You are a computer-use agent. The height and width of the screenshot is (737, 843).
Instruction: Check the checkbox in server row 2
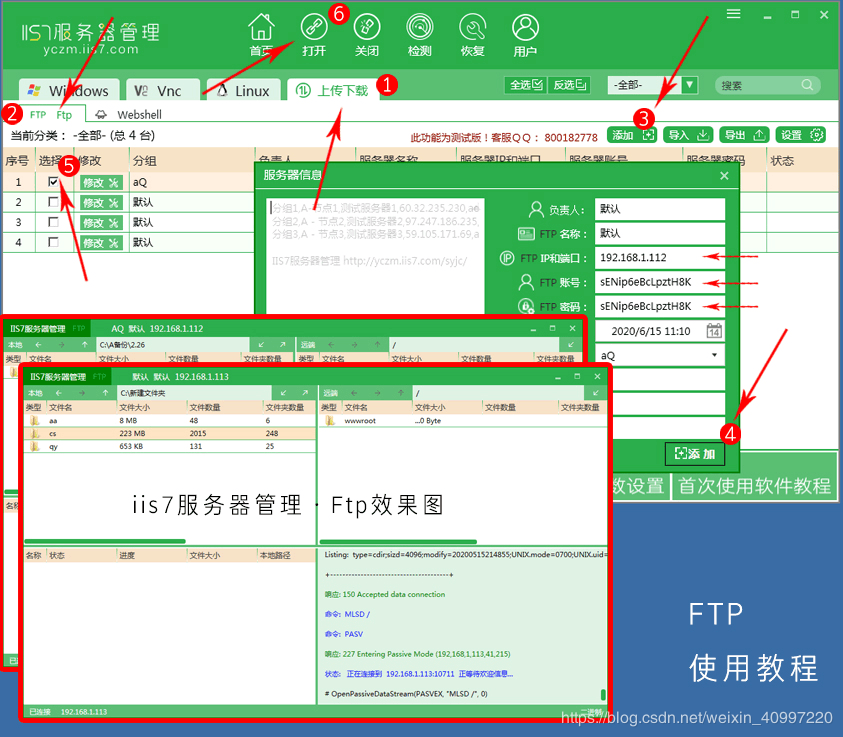tap(53, 202)
